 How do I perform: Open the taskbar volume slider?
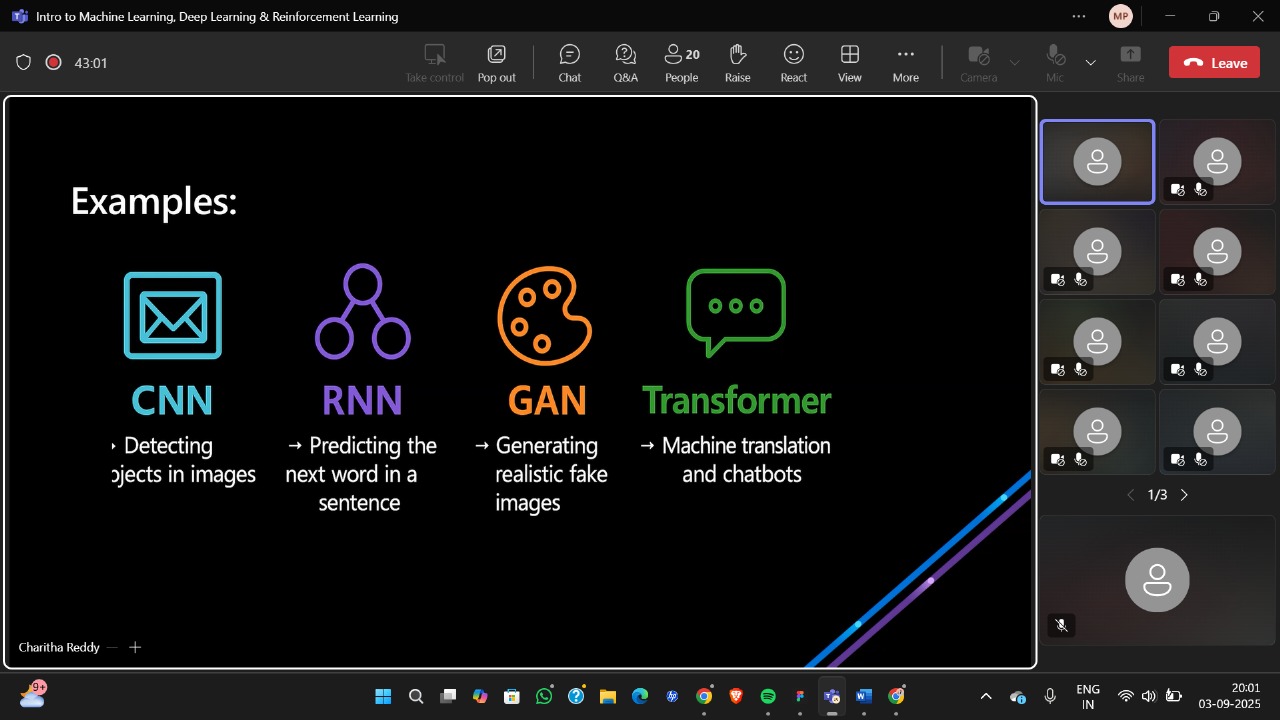(x=1148, y=696)
